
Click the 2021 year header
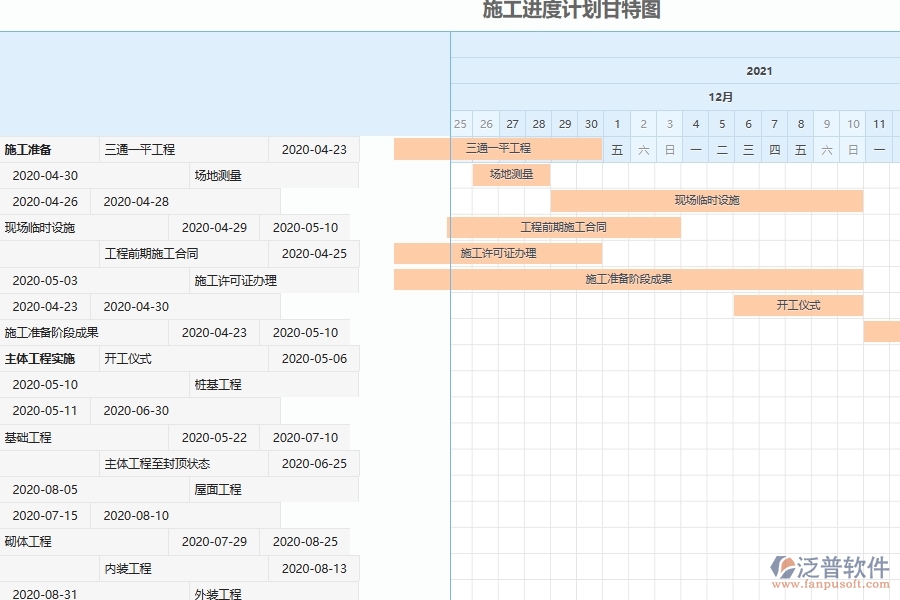pyautogui.click(x=760, y=70)
